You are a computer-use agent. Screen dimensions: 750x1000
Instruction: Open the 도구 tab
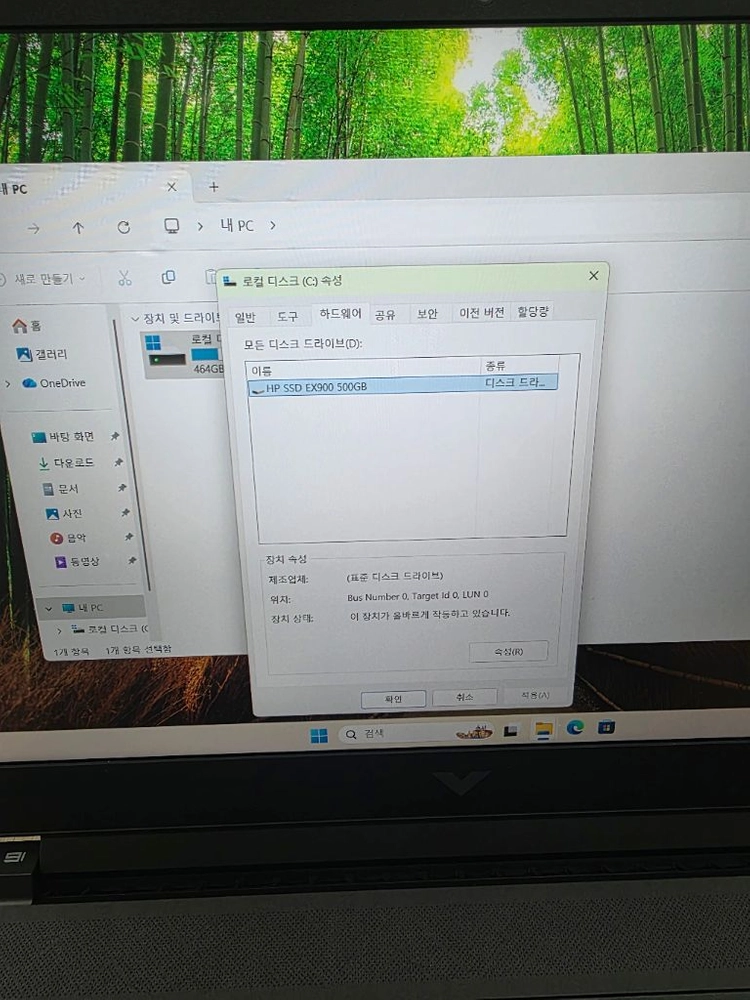click(288, 316)
